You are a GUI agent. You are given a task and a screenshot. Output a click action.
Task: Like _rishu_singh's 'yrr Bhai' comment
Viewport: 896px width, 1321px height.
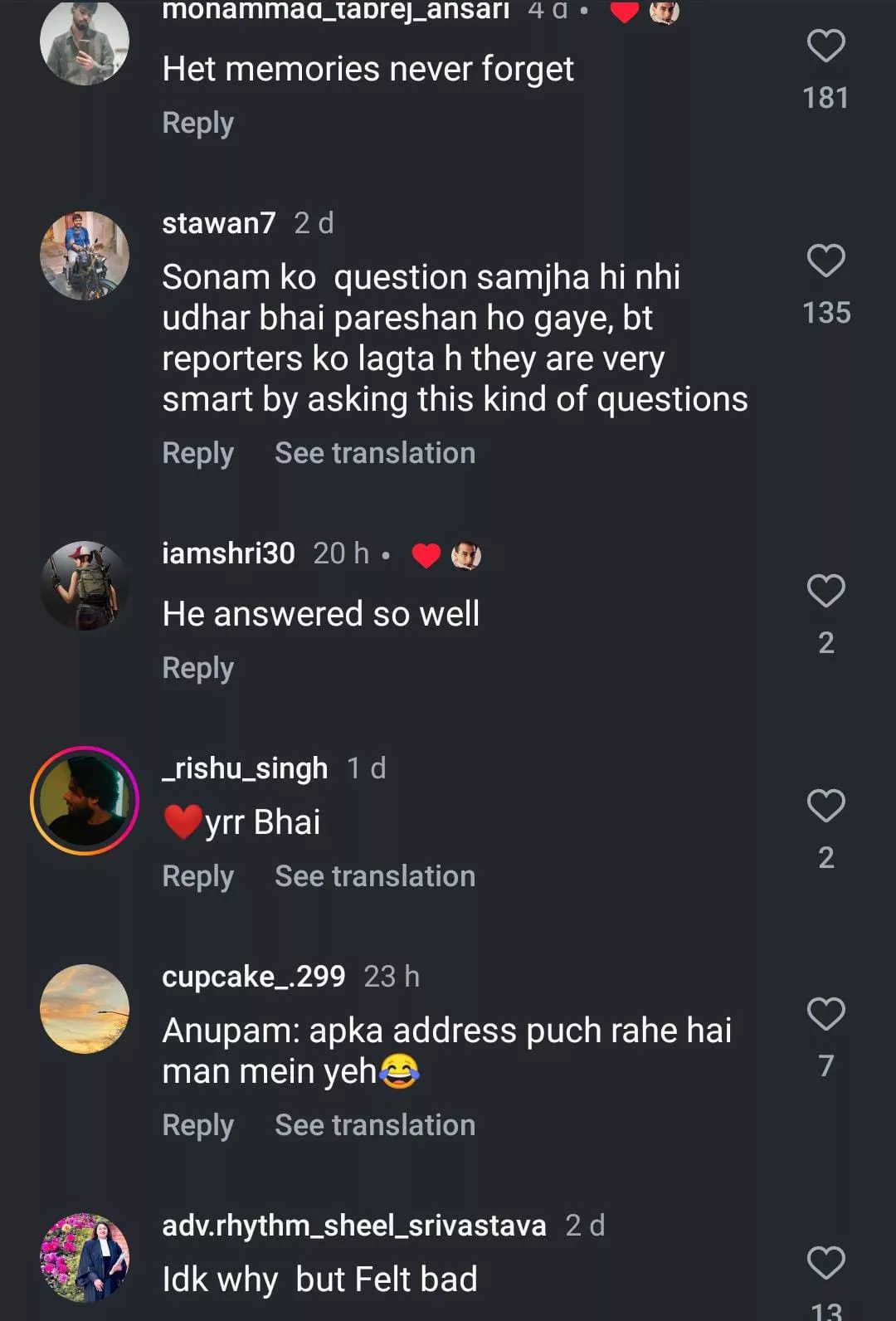point(825,806)
